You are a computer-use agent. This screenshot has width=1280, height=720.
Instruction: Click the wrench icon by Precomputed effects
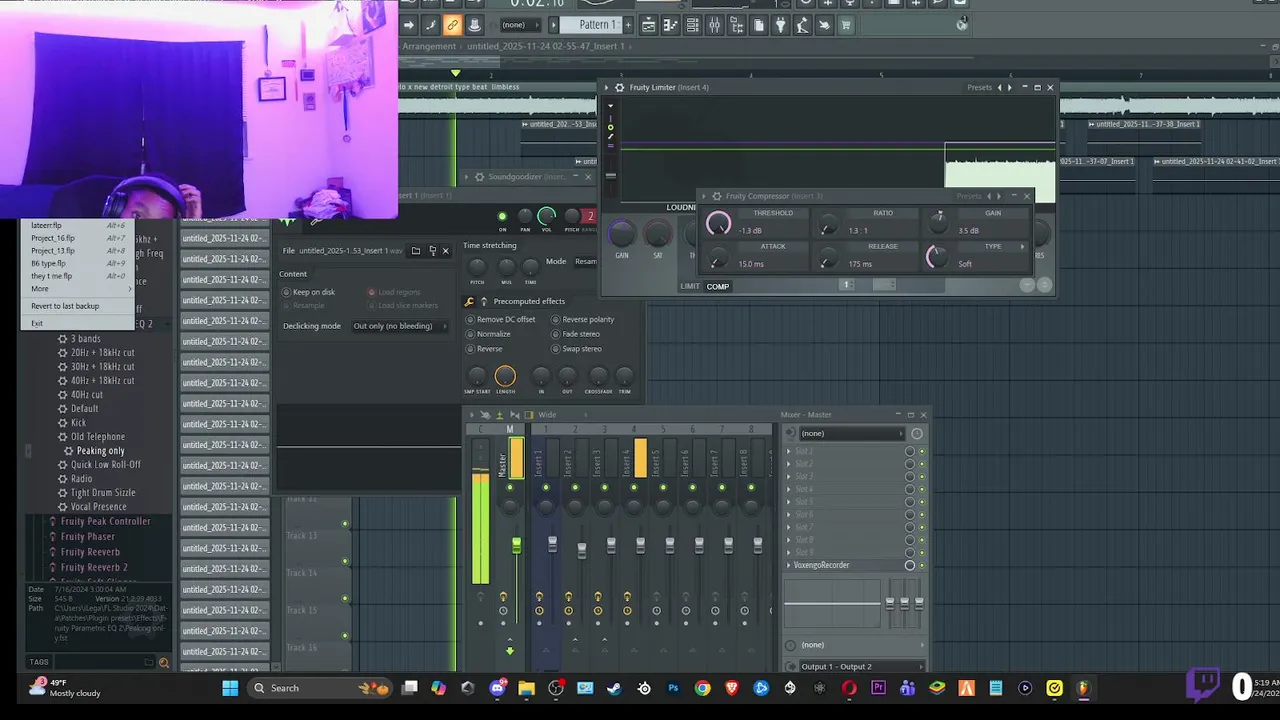[x=470, y=301]
